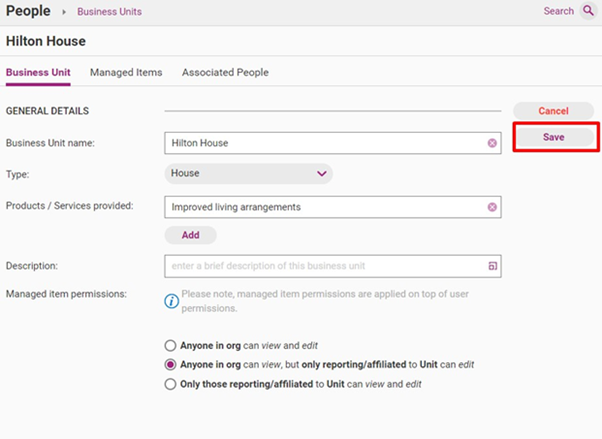Click the Improved living arrangements text box
602x439 pixels.
point(320,207)
